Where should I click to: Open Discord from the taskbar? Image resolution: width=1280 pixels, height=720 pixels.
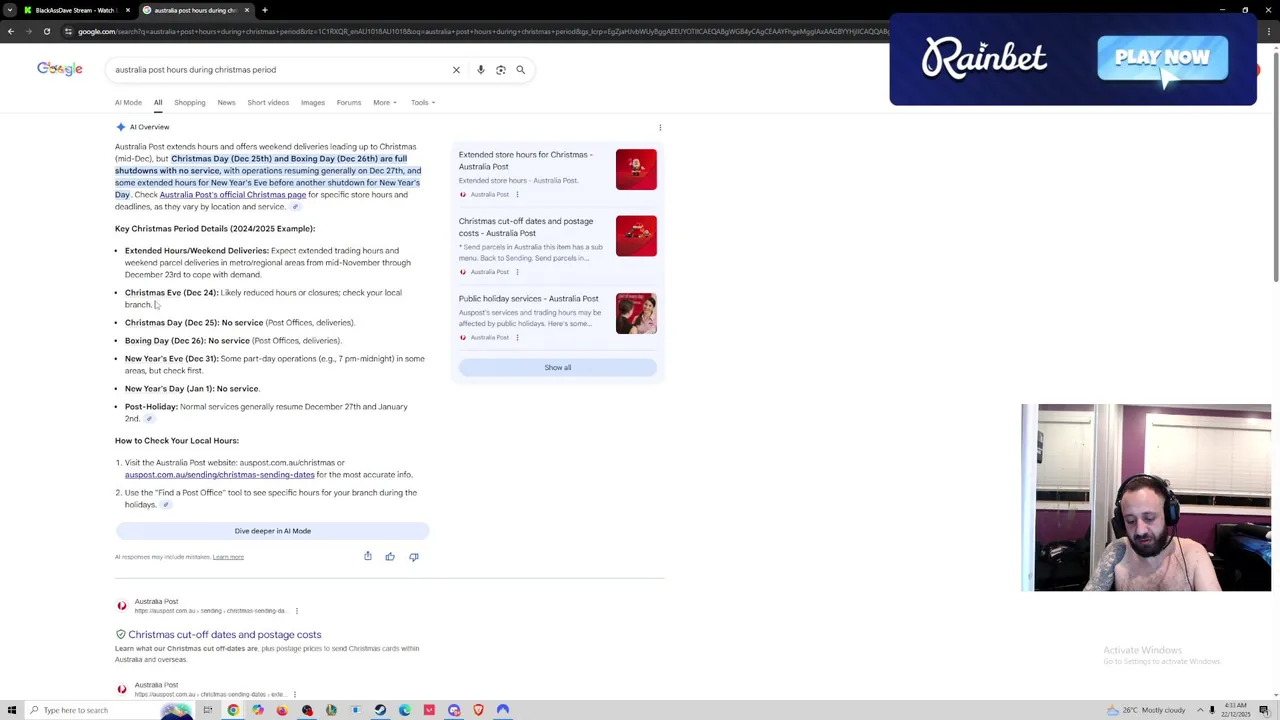pyautogui.click(x=454, y=710)
